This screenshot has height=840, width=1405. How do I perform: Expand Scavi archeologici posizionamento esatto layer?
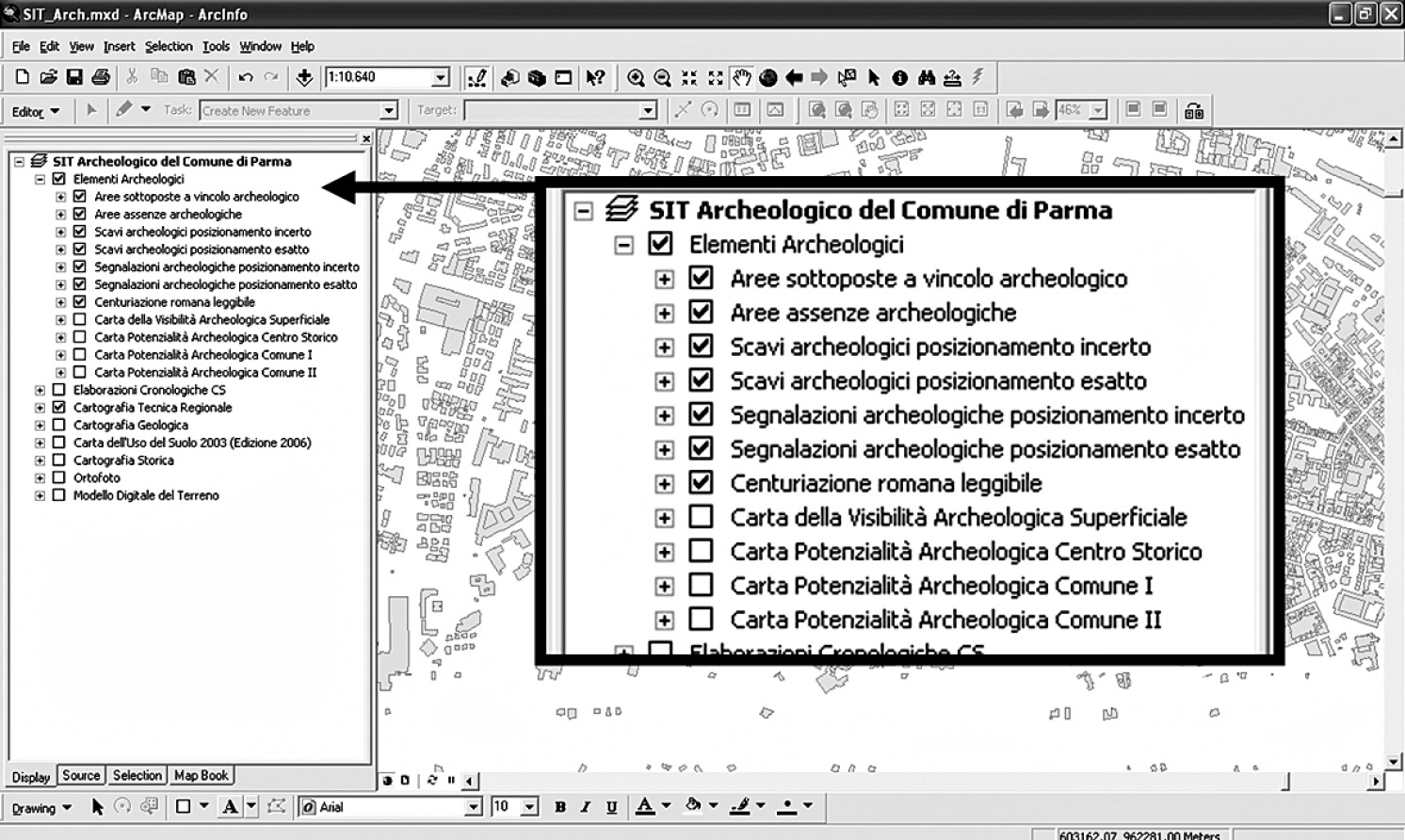60,250
